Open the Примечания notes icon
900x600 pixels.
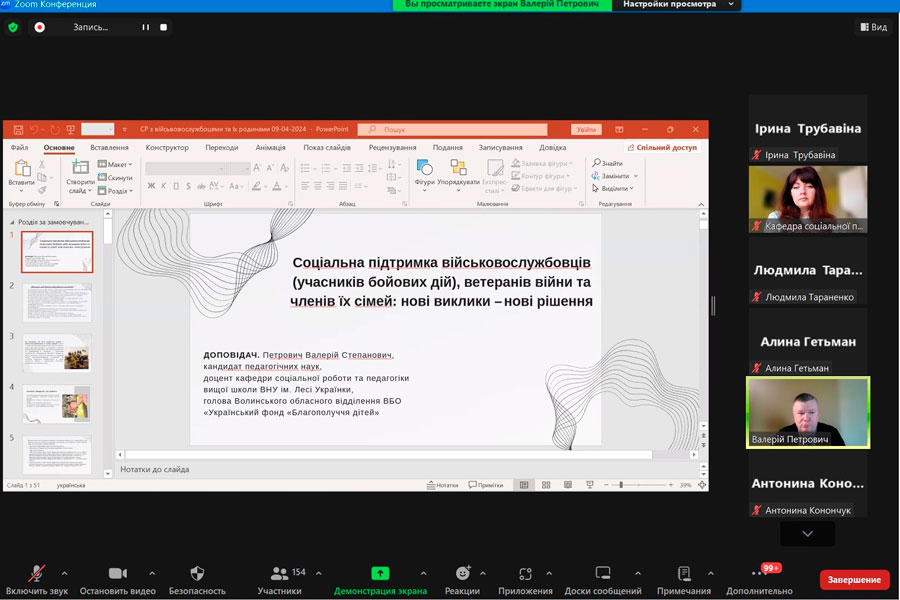coord(684,573)
